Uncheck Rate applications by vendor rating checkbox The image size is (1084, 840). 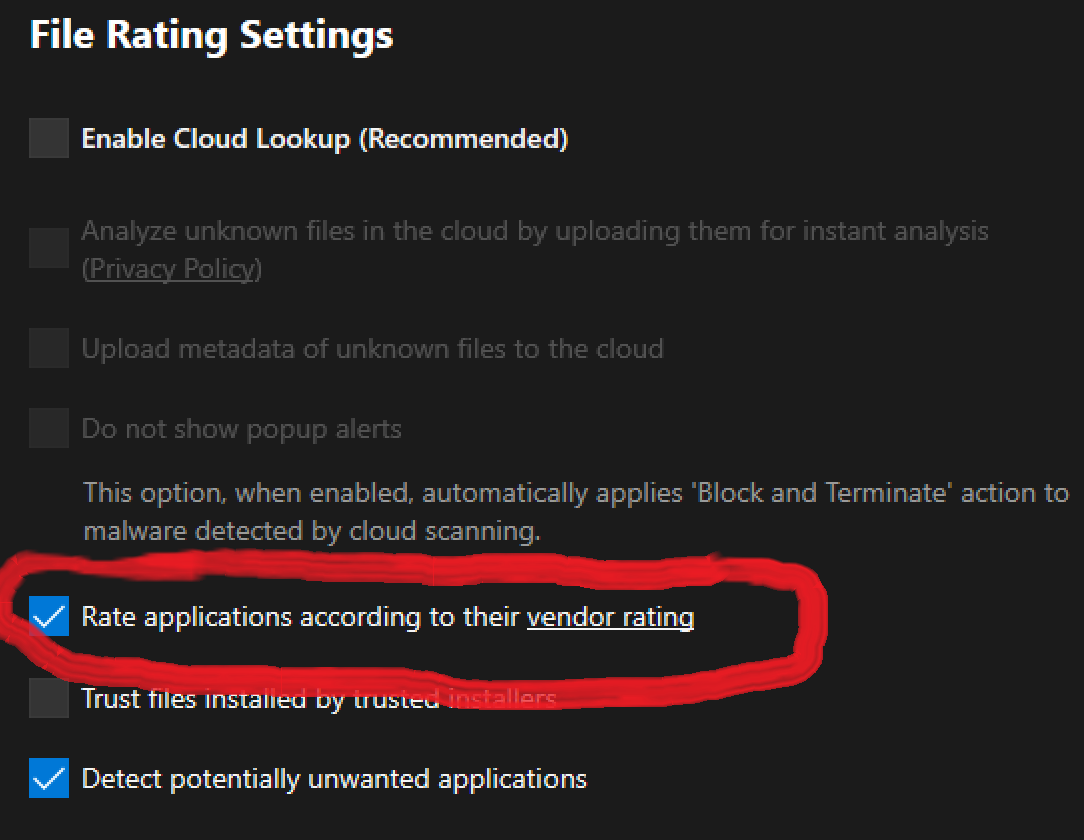coord(49,617)
